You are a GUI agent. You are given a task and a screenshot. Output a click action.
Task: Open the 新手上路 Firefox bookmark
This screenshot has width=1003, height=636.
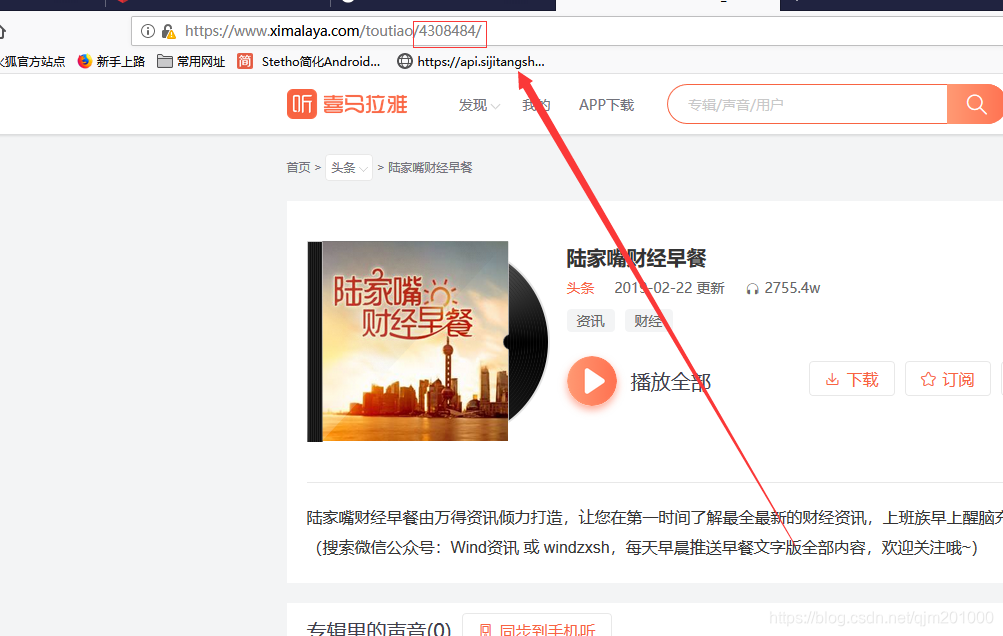[111, 61]
